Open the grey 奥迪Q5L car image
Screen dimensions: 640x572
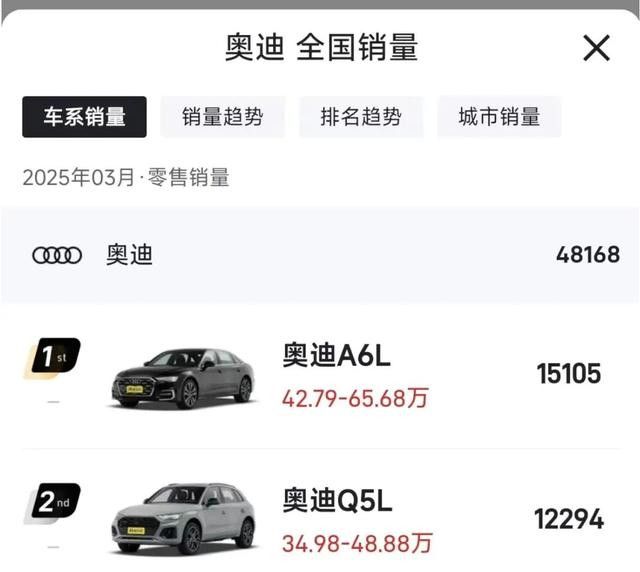pos(184,519)
